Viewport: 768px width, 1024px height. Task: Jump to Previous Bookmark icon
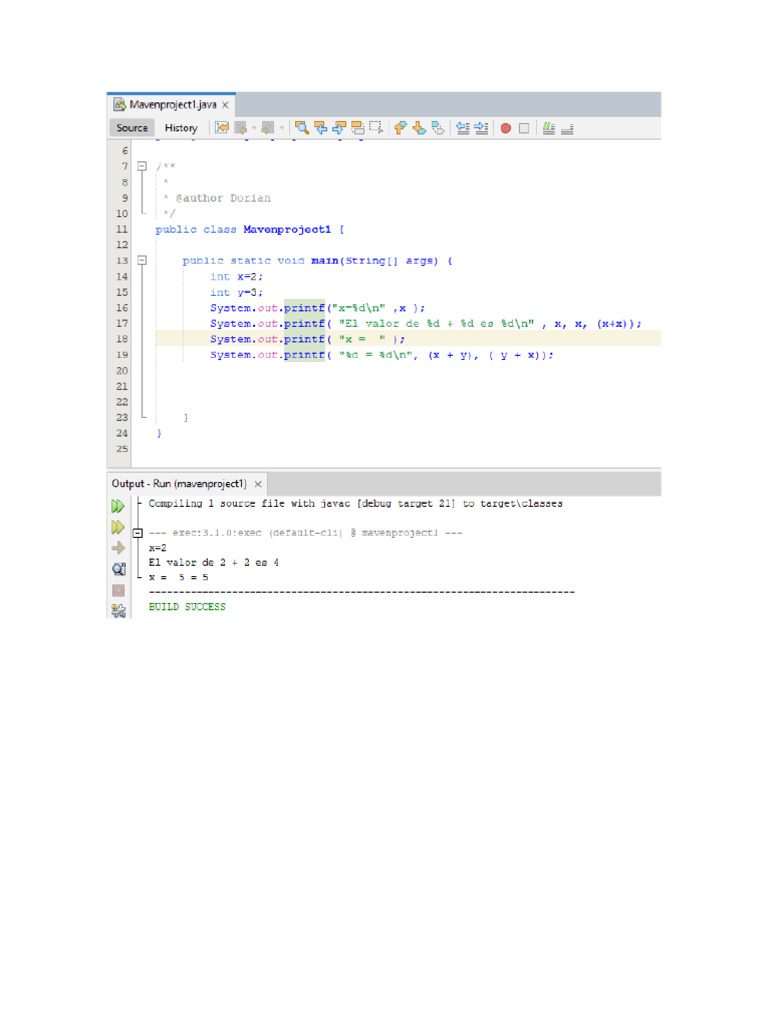(400, 128)
